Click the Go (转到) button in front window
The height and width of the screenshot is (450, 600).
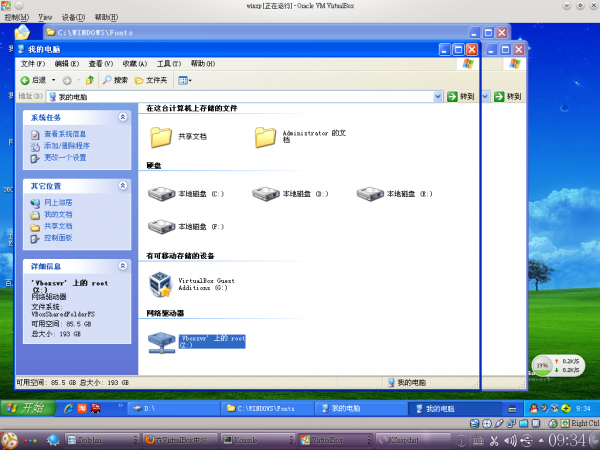click(461, 97)
